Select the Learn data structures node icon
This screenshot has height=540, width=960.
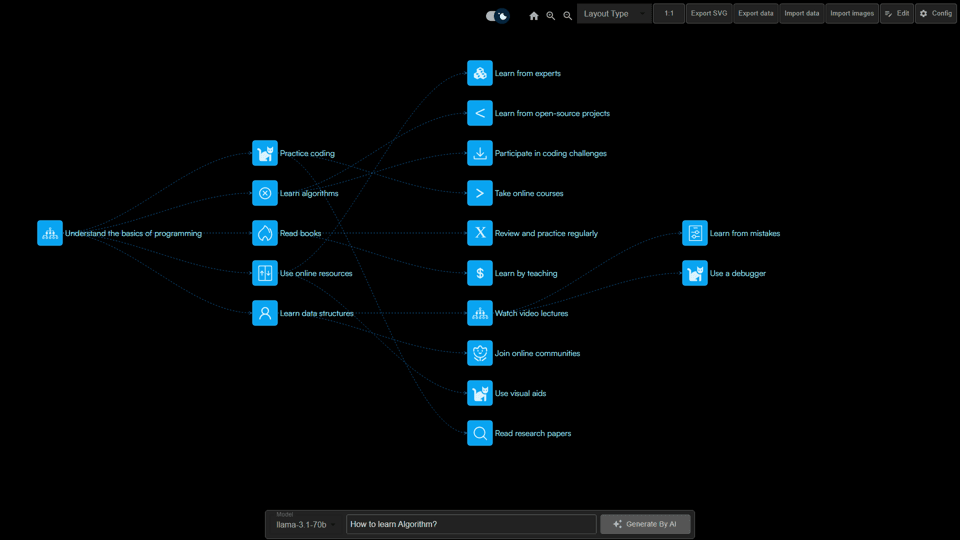tap(264, 313)
